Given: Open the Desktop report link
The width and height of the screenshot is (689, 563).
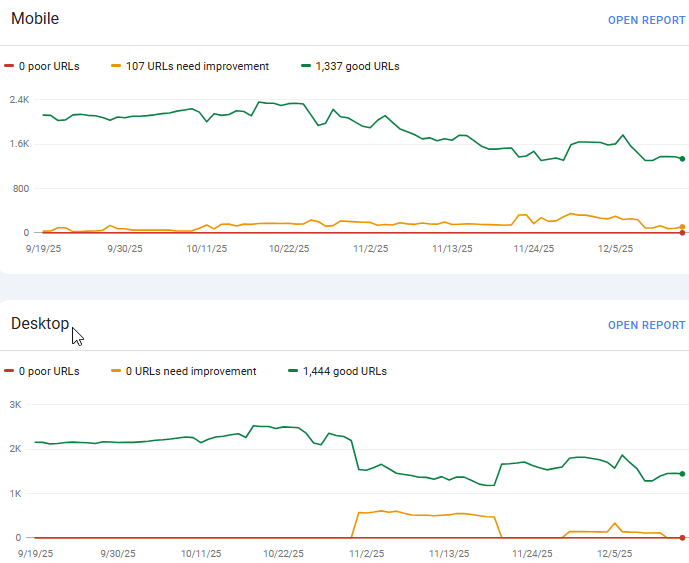Looking at the screenshot, I should [x=646, y=325].
